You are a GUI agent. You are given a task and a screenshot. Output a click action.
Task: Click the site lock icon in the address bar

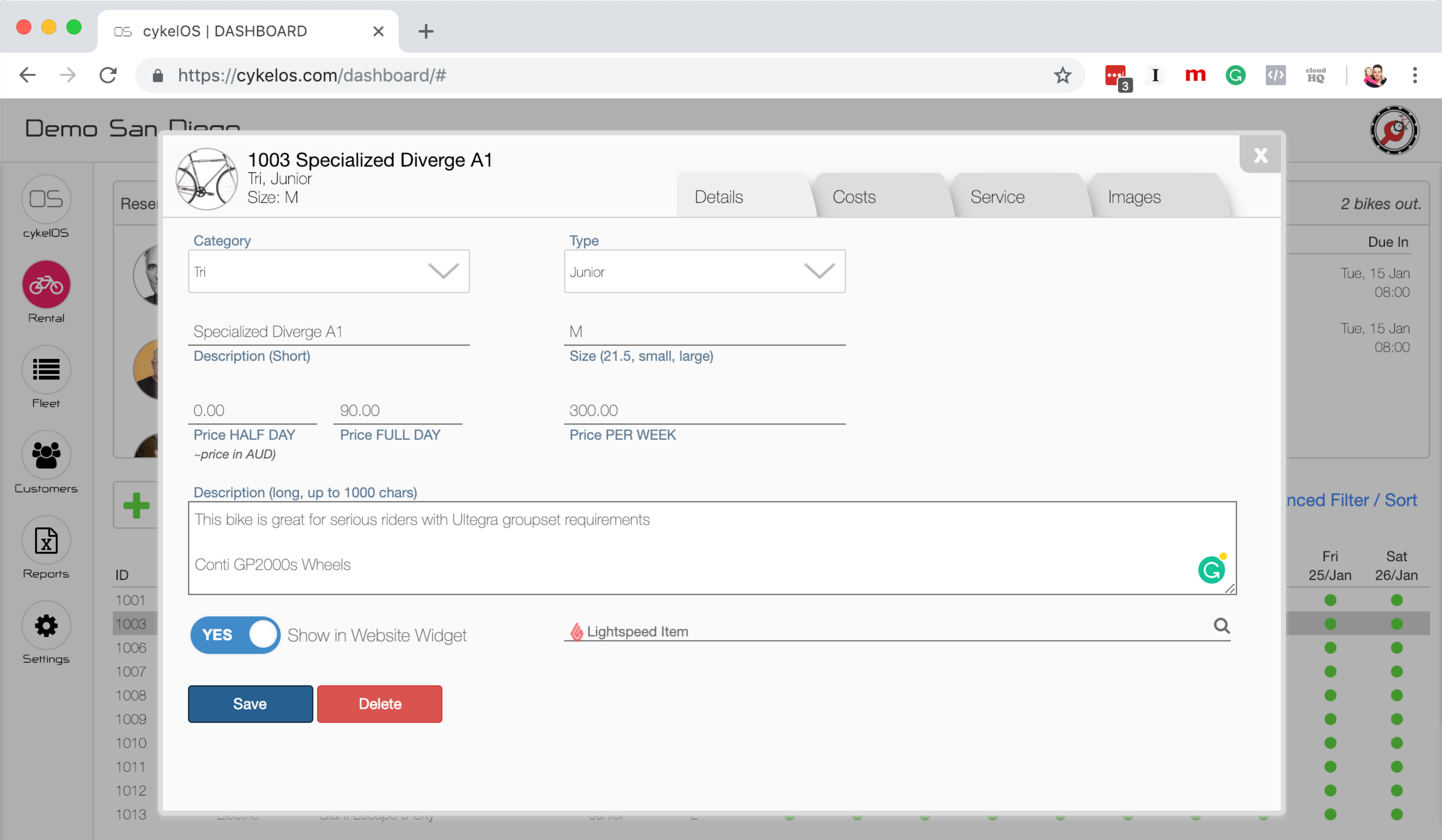pyautogui.click(x=158, y=75)
